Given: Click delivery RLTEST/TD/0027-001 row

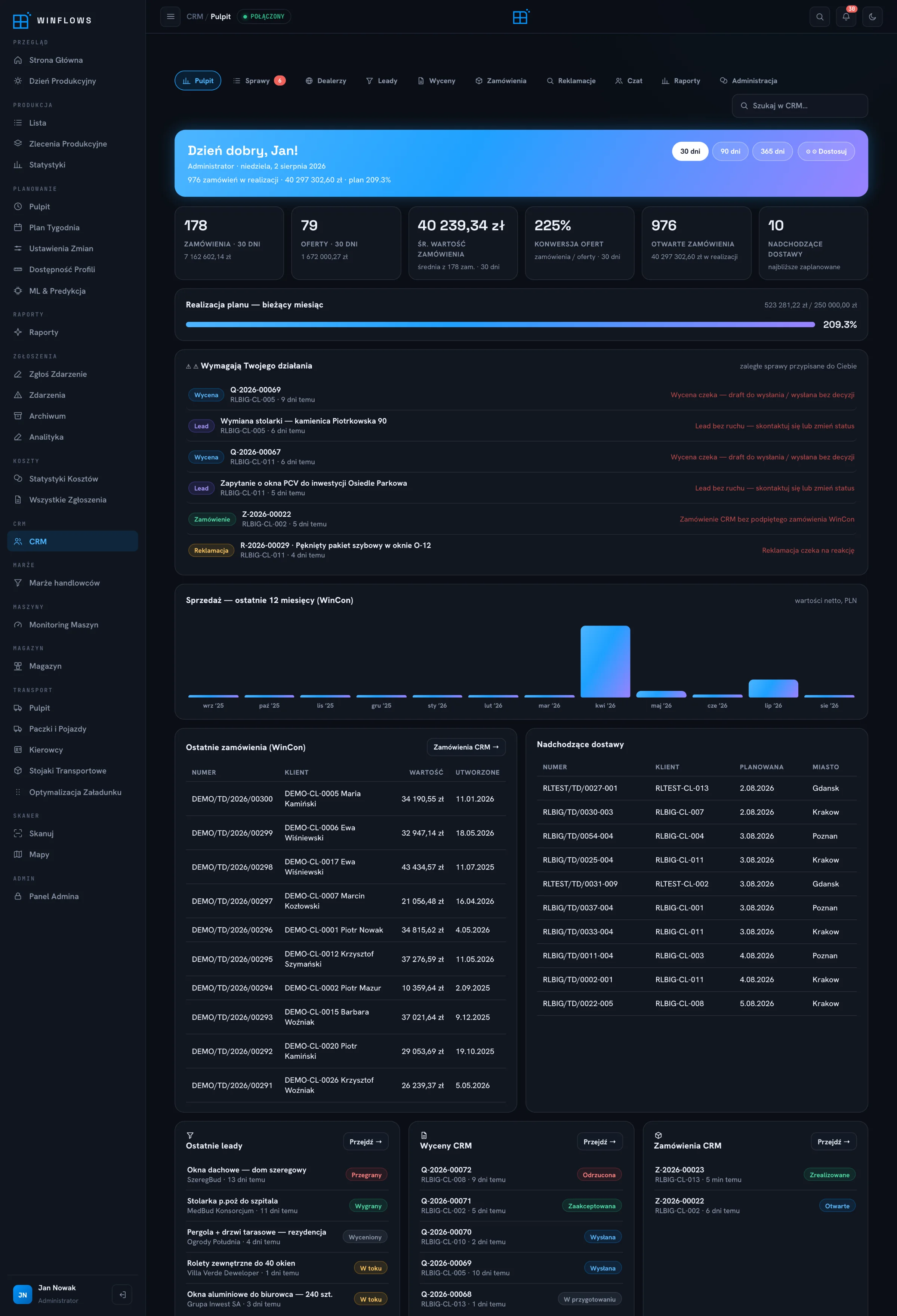Looking at the screenshot, I should [x=697, y=788].
